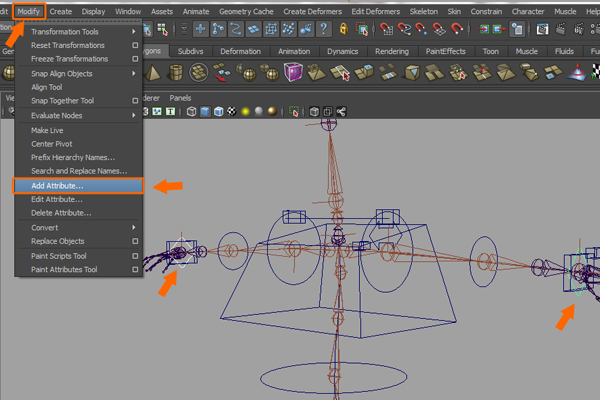This screenshot has height=400, width=600.
Task: Toggle textured display checker icon
Action: tap(232, 112)
